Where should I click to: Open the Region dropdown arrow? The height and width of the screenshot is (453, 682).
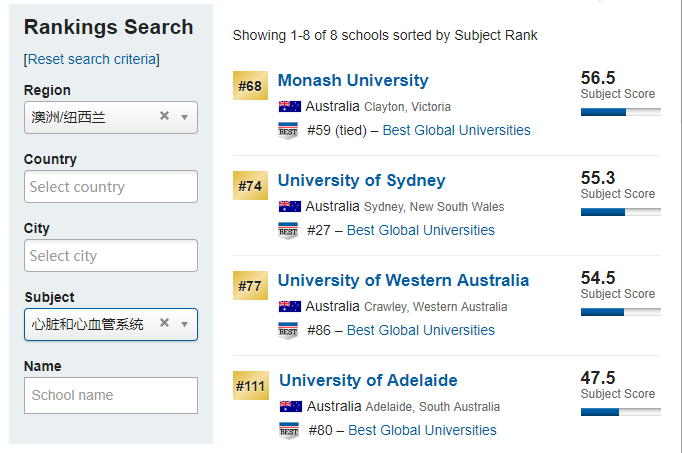click(x=184, y=117)
